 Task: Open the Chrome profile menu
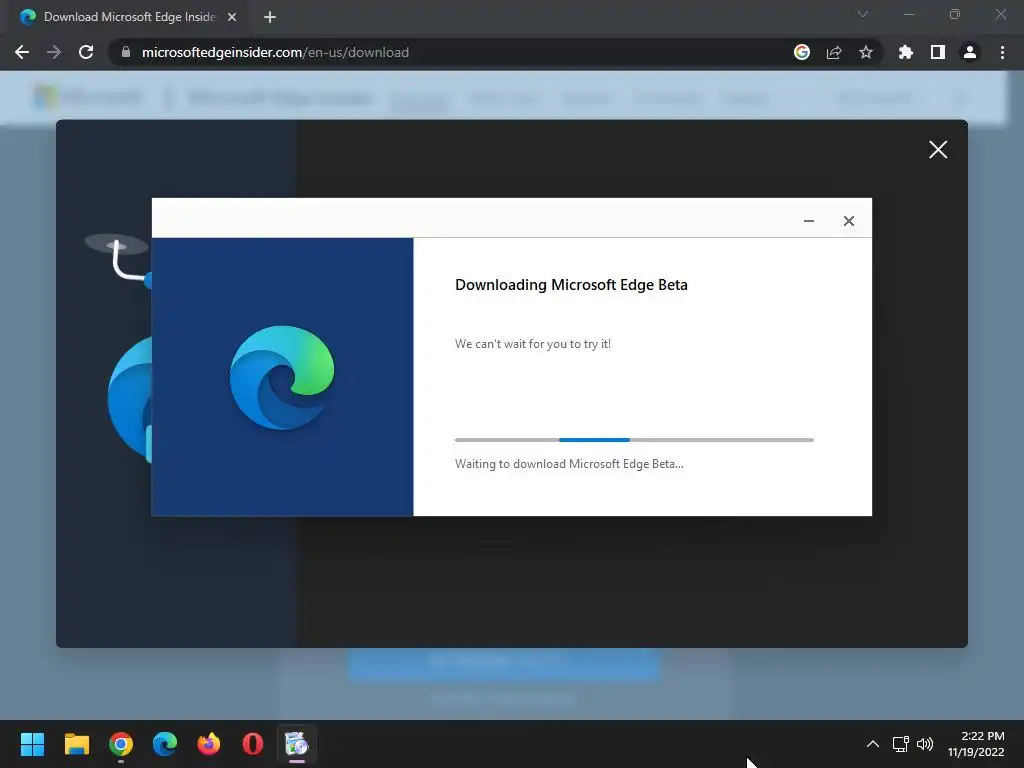[x=970, y=52]
